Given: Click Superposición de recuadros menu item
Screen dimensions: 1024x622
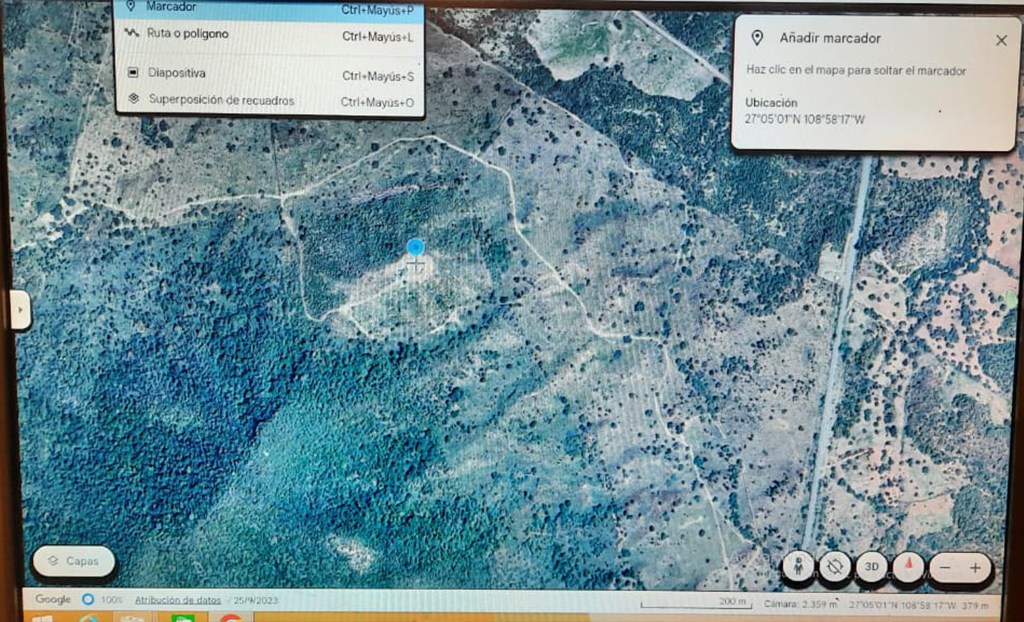Looking at the screenshot, I should [221, 101].
